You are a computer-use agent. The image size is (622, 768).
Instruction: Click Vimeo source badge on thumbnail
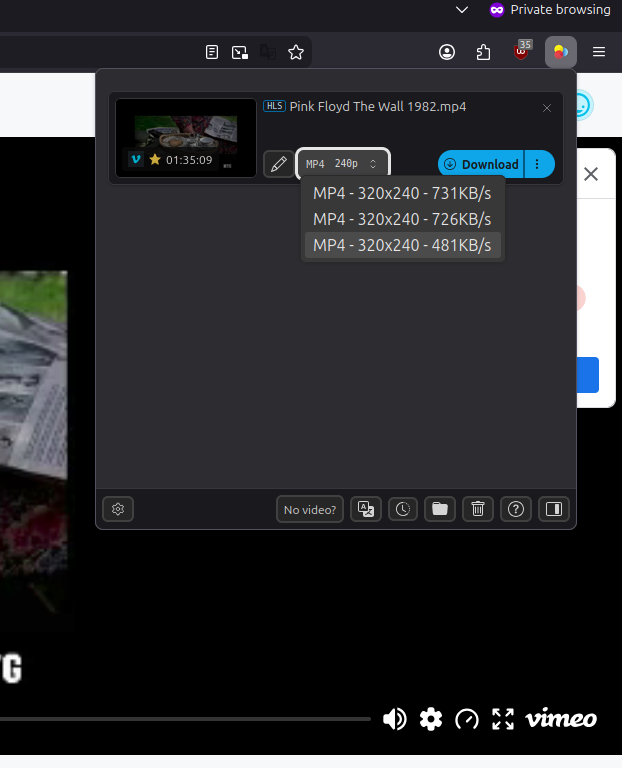(x=136, y=160)
